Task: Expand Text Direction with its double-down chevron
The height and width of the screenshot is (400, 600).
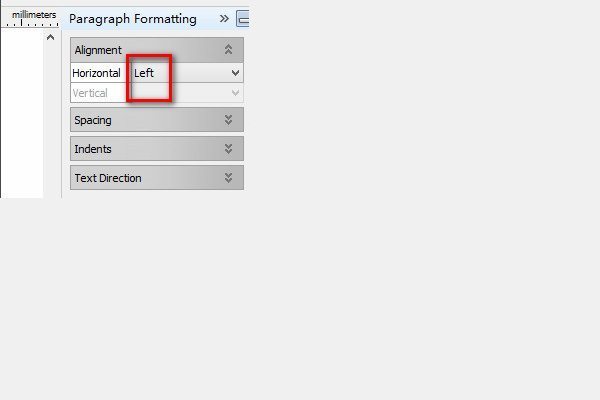Action: point(228,178)
